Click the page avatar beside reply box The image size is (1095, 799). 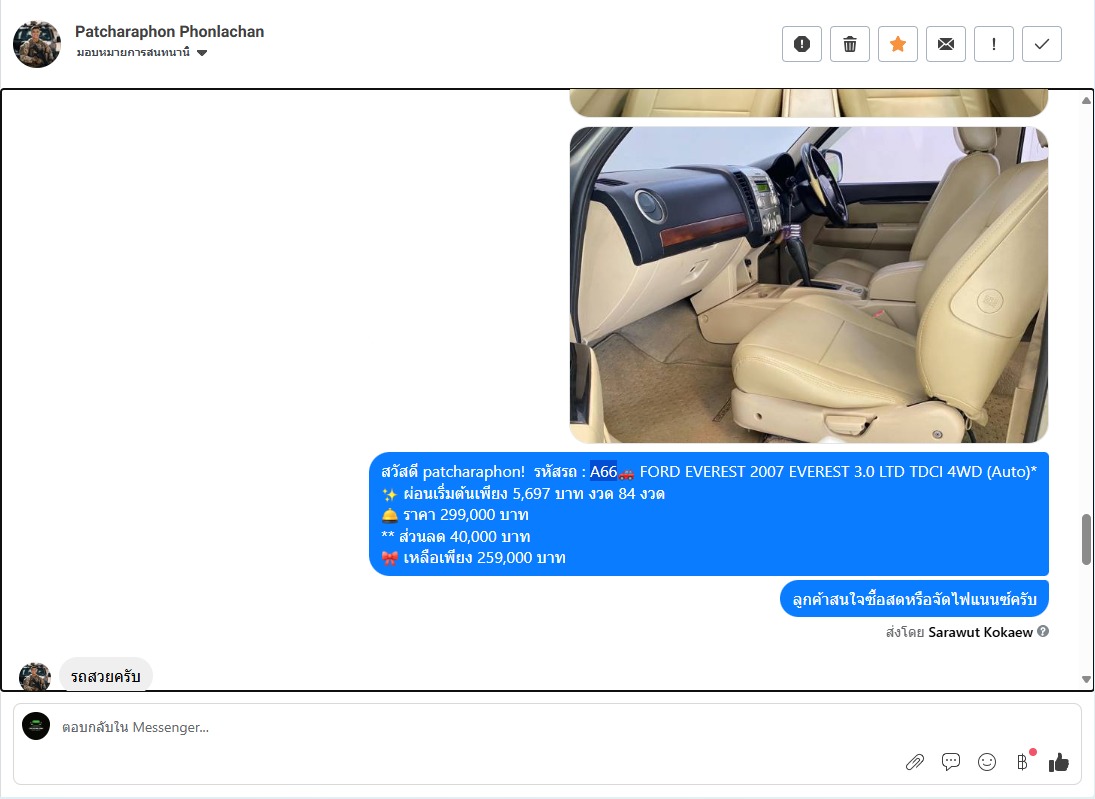[36, 726]
